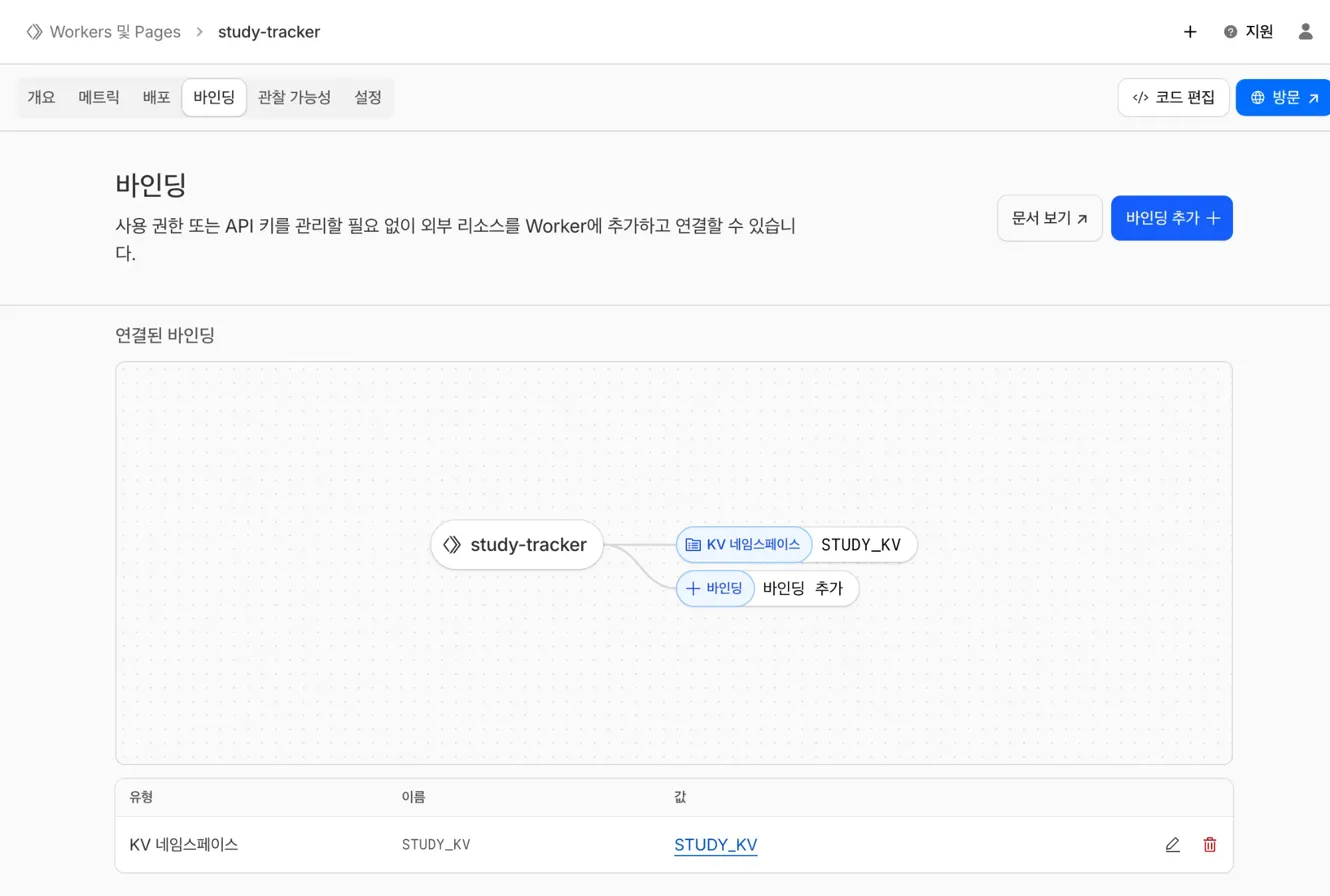Open the STUDY_KV value link in table
This screenshot has width=1330, height=896.
tap(716, 845)
